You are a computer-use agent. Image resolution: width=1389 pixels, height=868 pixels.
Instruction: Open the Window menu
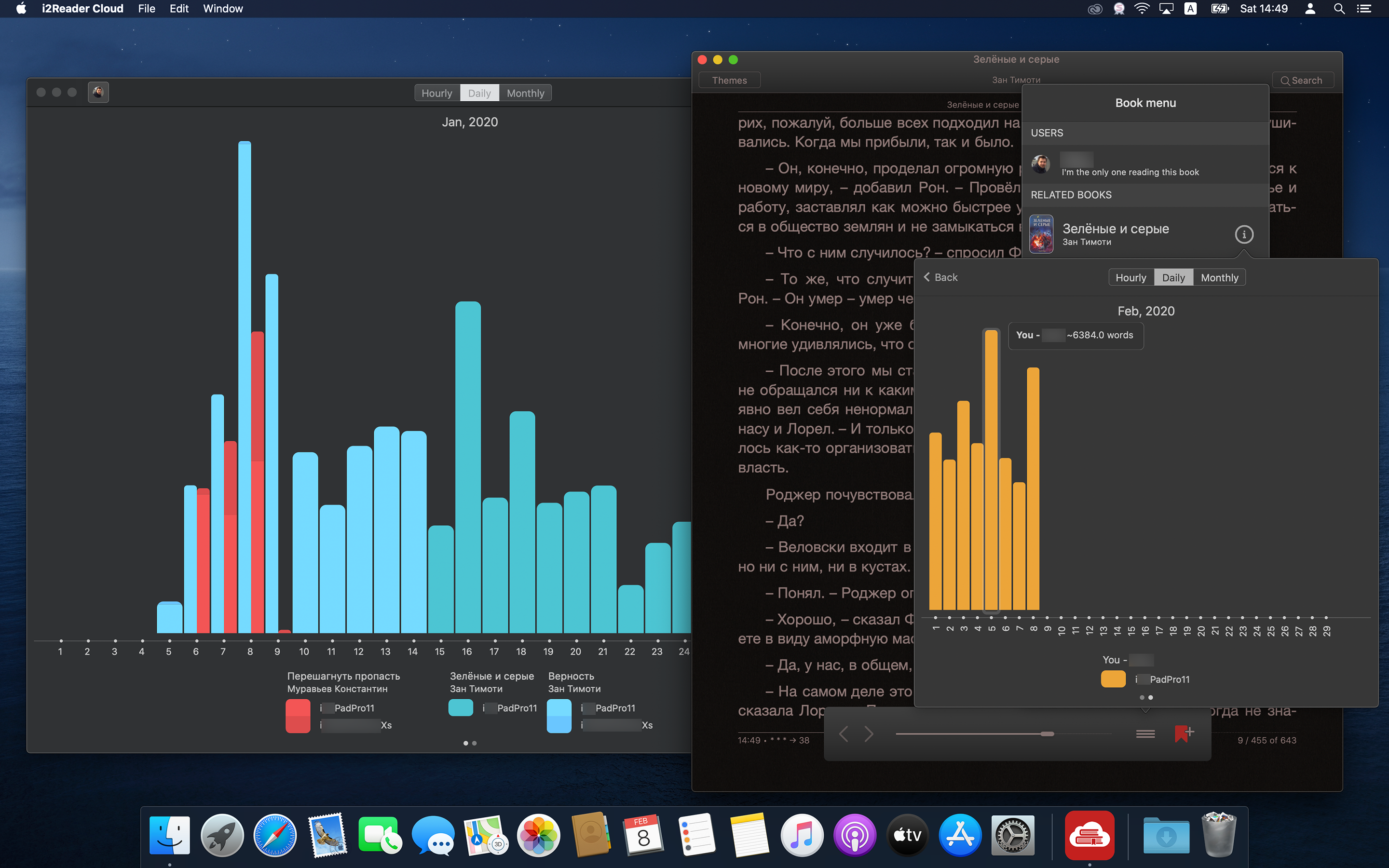click(223, 9)
